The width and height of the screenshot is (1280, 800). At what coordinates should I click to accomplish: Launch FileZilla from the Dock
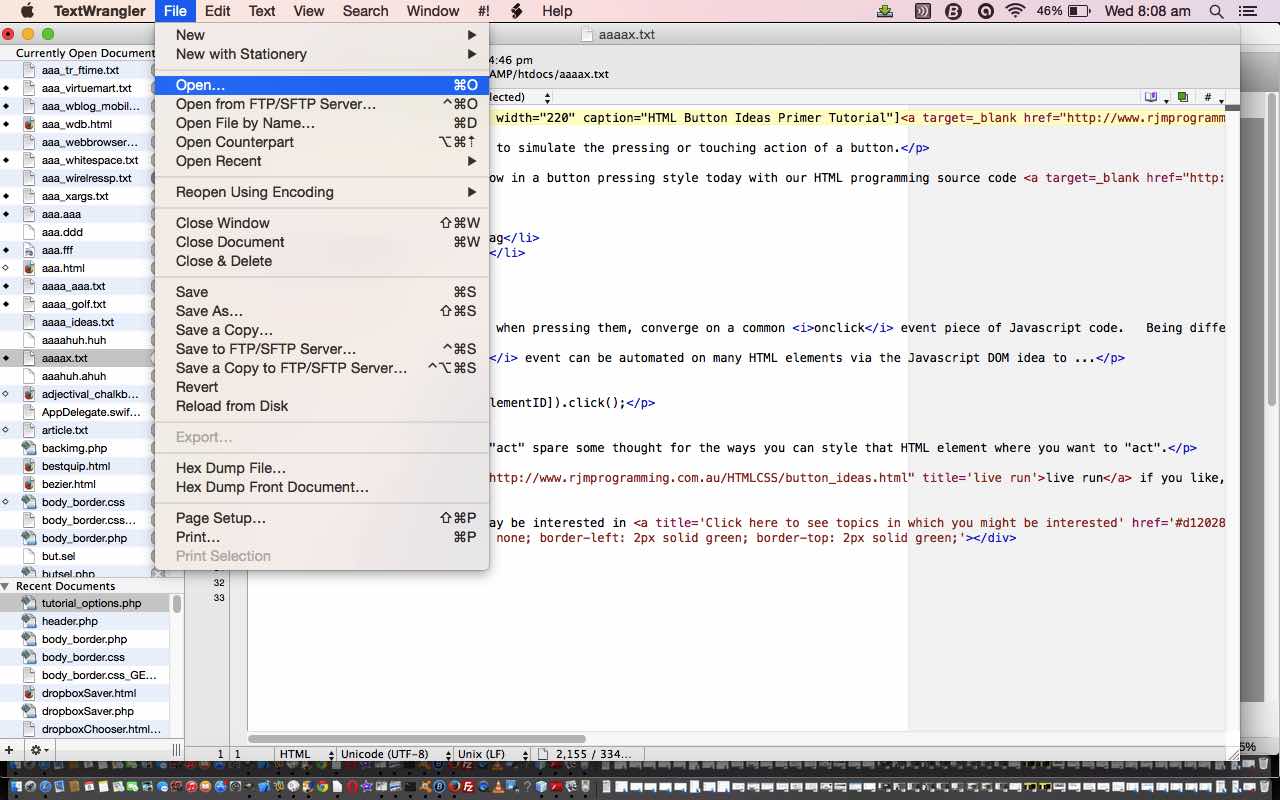(468, 788)
